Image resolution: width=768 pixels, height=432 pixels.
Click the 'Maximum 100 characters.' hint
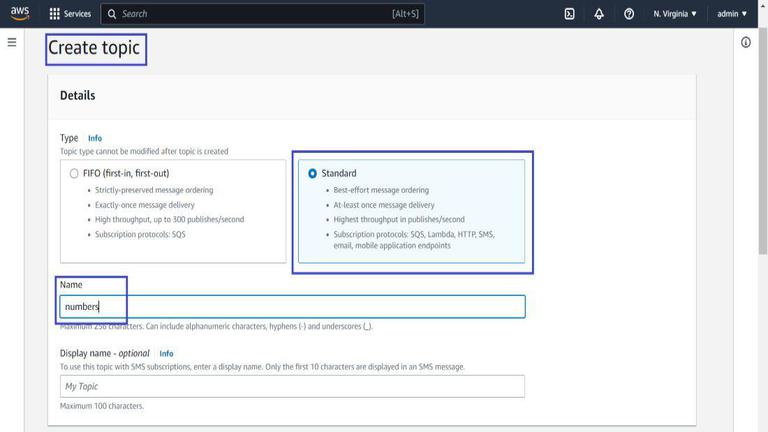click(102, 406)
